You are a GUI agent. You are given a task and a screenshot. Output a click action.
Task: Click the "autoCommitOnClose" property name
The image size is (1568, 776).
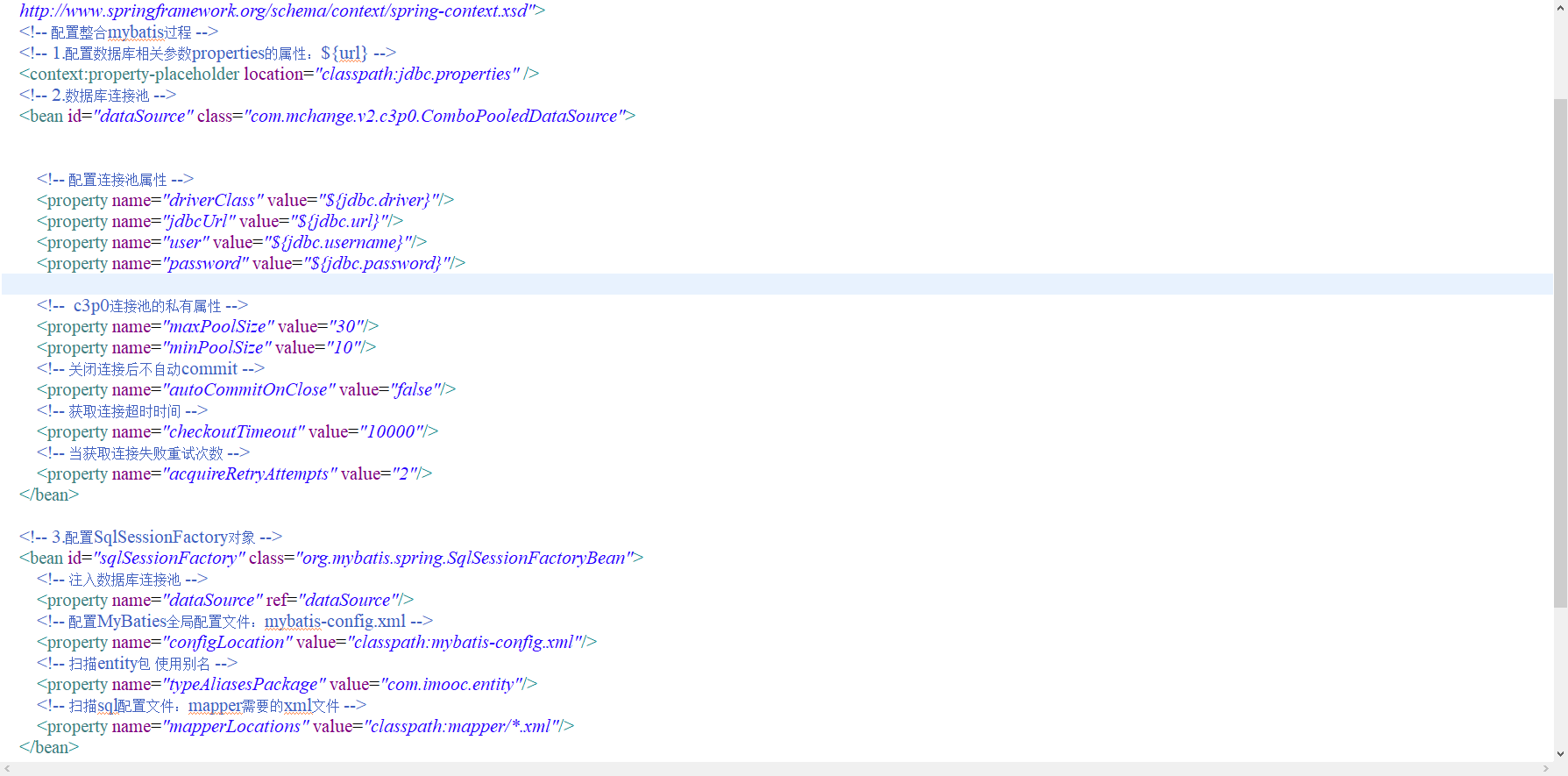click(x=249, y=390)
